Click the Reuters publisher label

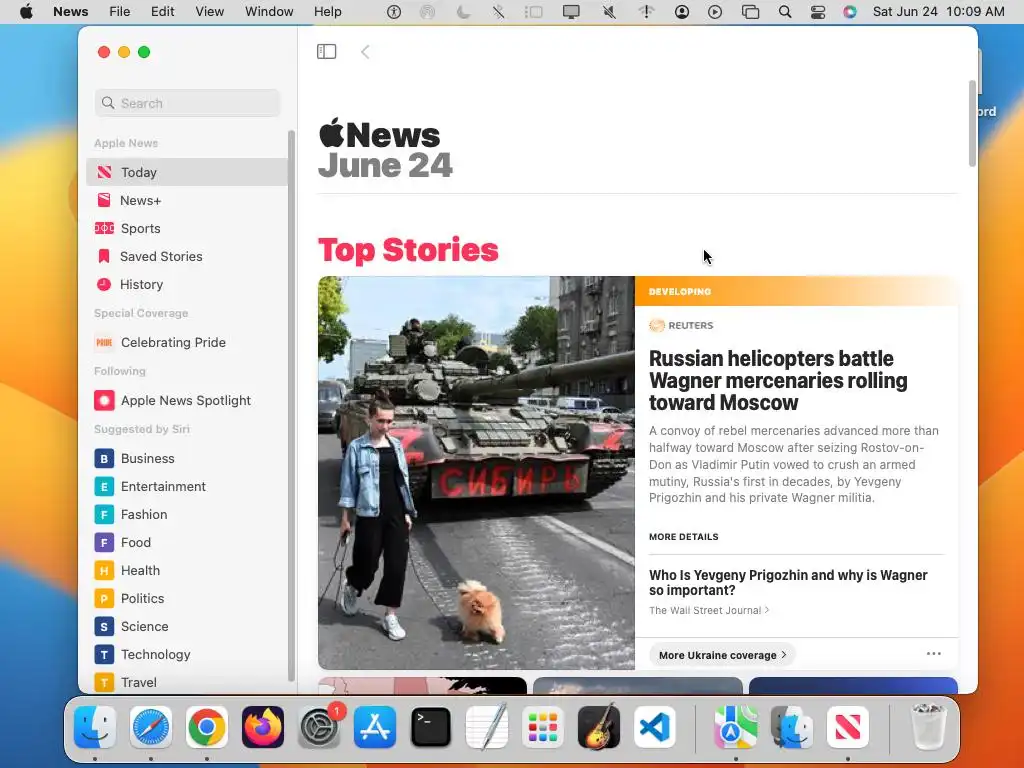click(x=681, y=325)
